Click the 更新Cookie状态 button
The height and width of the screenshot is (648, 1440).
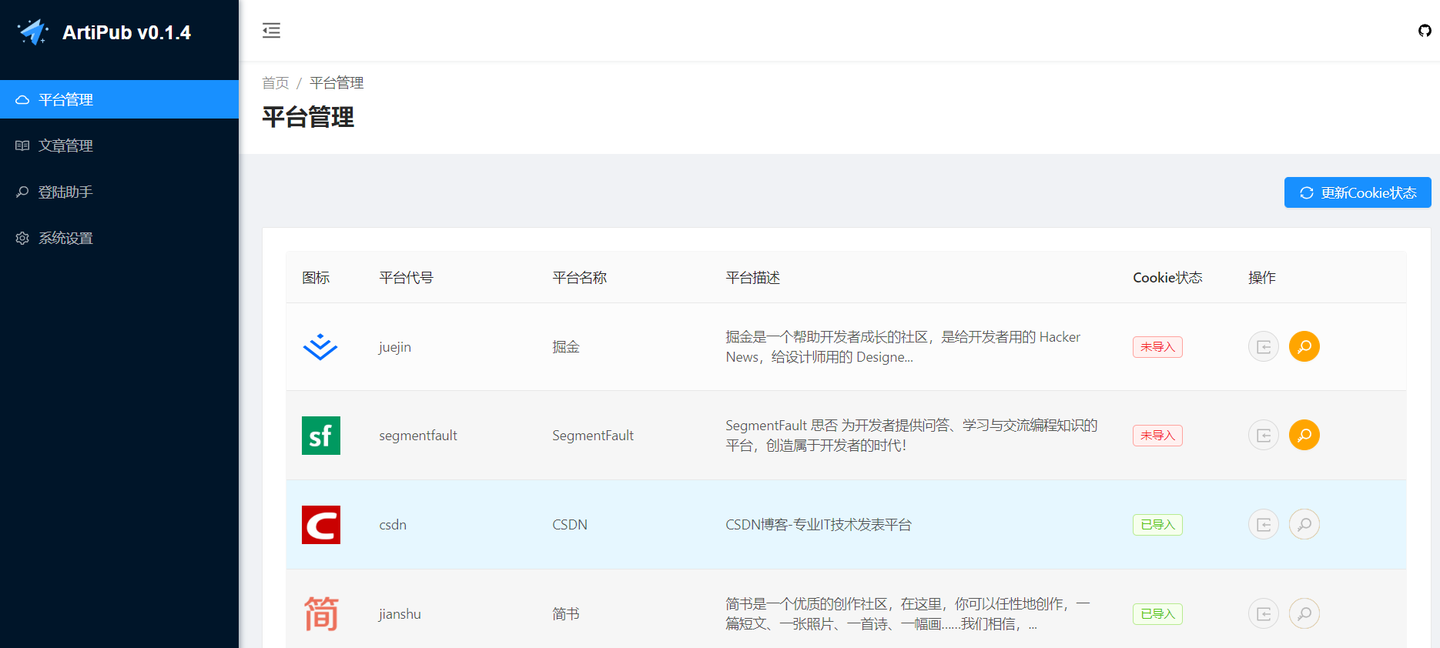pos(1357,192)
